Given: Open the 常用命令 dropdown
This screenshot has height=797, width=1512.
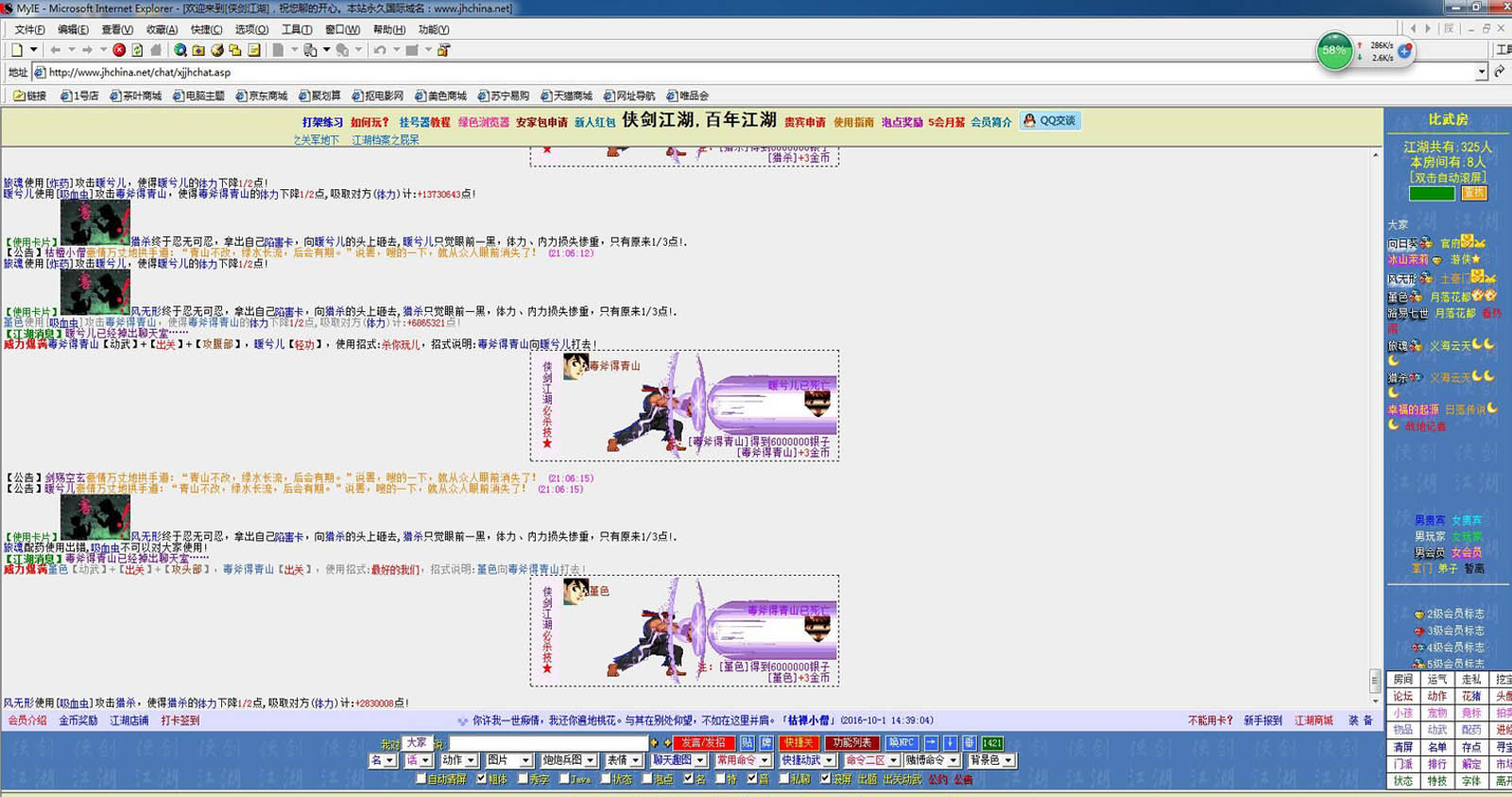Looking at the screenshot, I should [743, 760].
